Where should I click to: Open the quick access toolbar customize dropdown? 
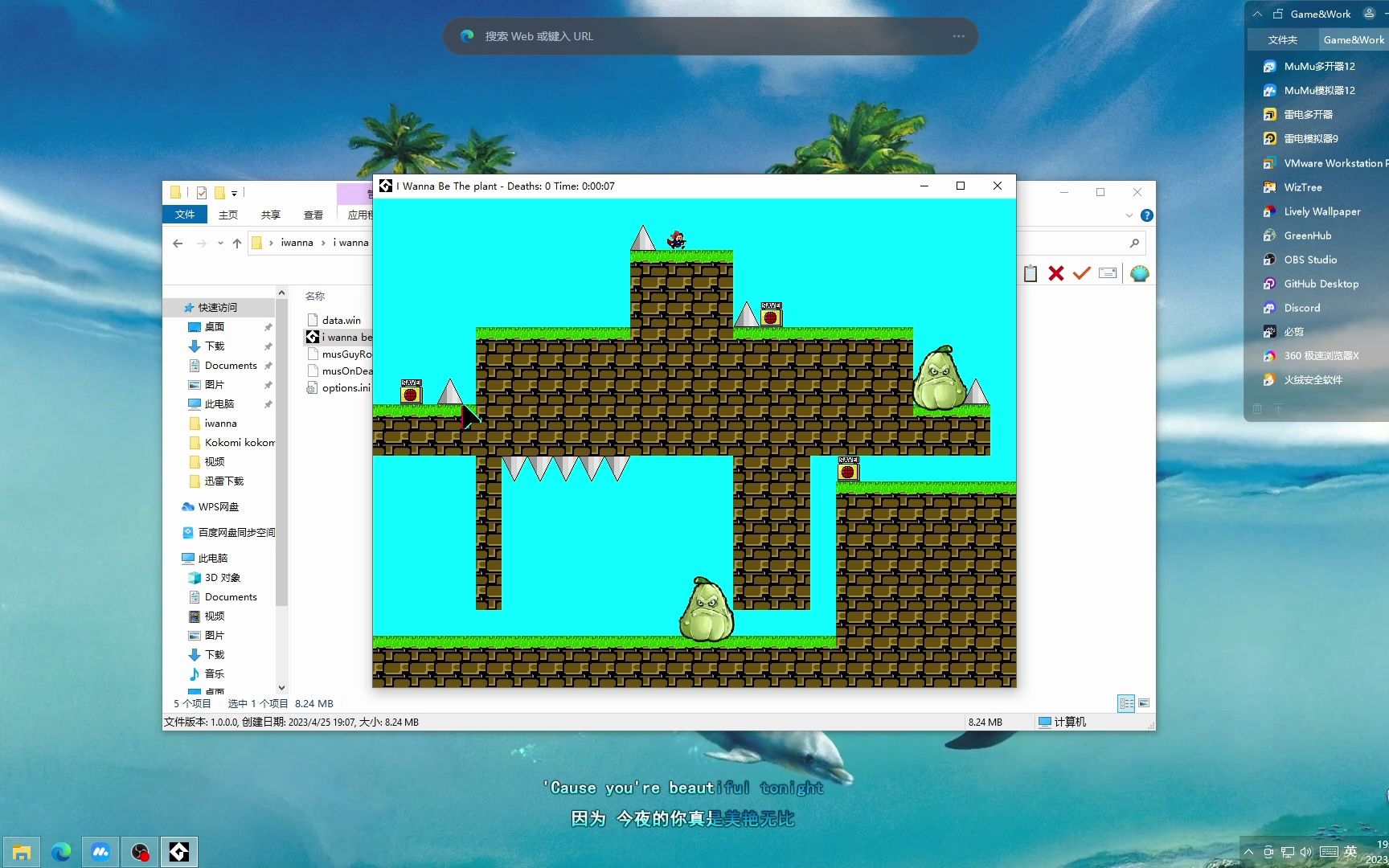click(x=235, y=193)
